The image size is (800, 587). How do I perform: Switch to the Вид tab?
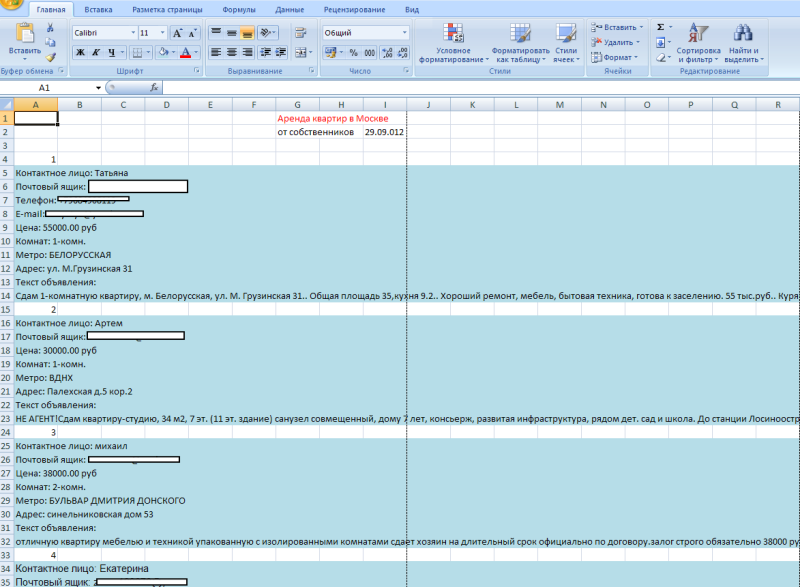[412, 10]
